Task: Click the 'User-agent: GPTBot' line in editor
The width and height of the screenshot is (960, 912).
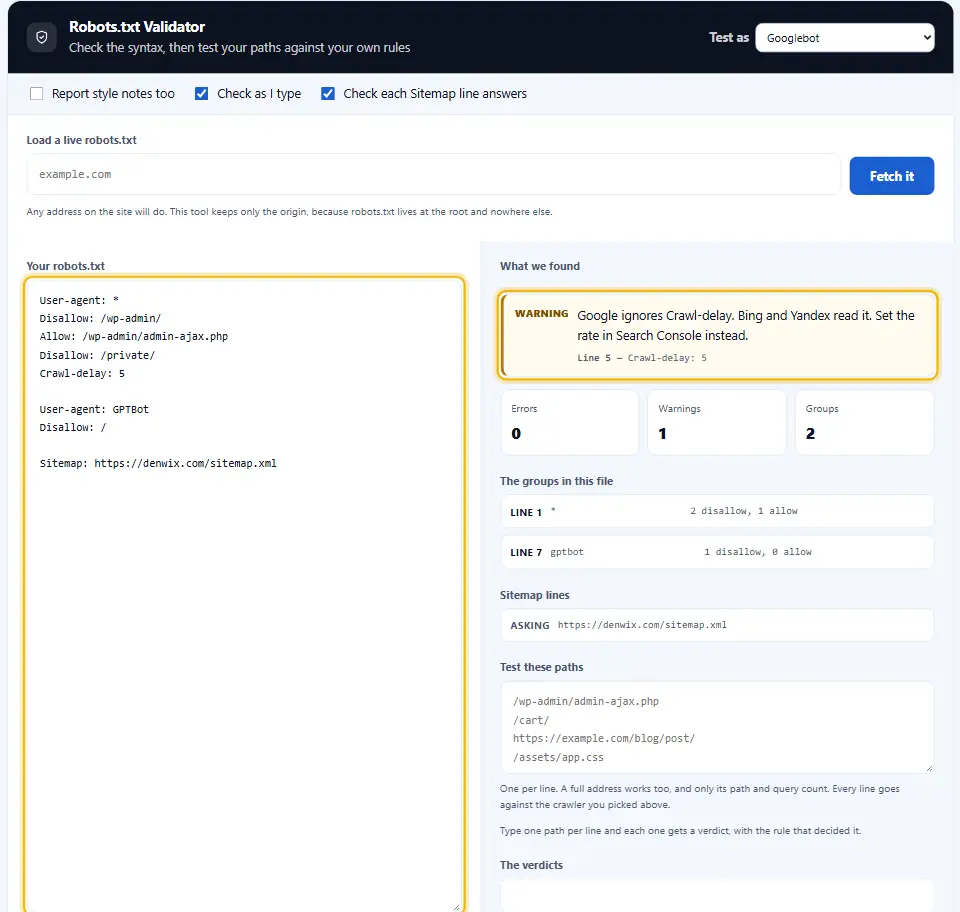Action: (94, 409)
